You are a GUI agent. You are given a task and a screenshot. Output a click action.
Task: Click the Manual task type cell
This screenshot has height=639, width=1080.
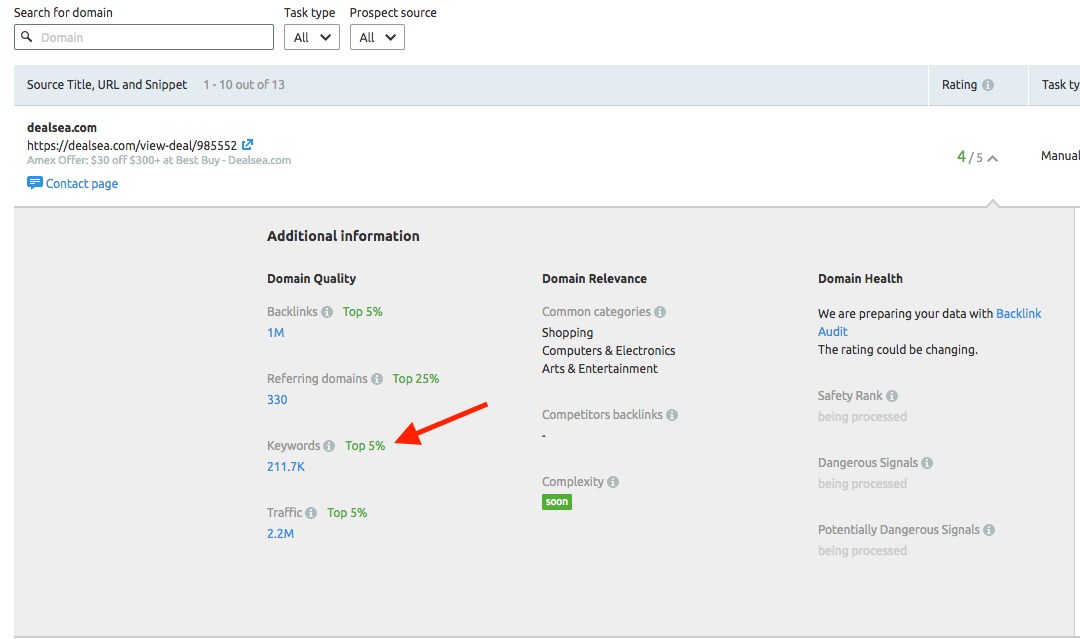tap(1060, 156)
